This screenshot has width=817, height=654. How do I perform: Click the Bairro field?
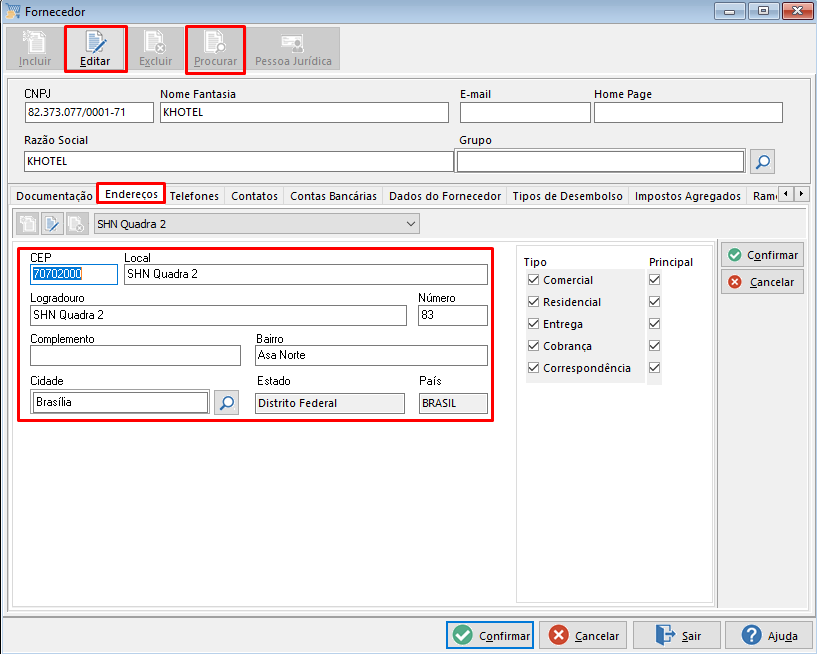click(x=372, y=355)
